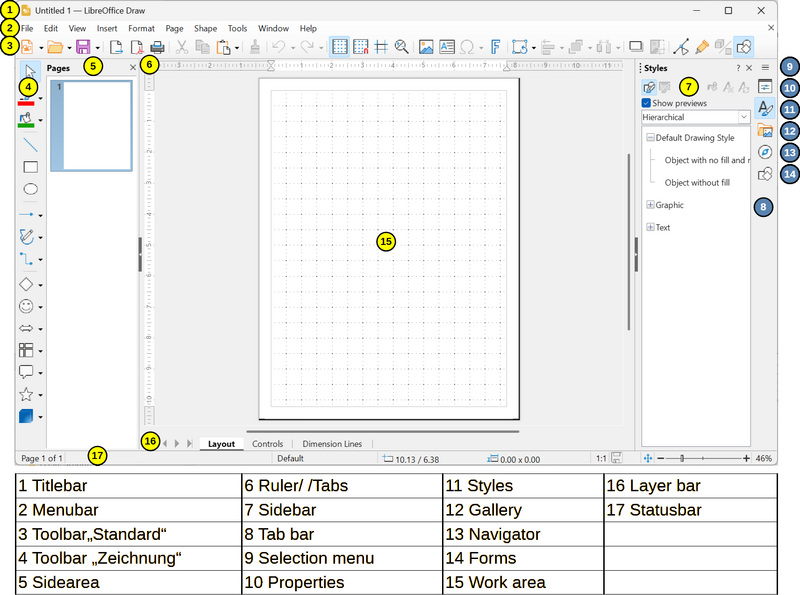This screenshot has height=595, width=800.
Task: Toggle the Helplines While Moving button
Action: coord(381,47)
